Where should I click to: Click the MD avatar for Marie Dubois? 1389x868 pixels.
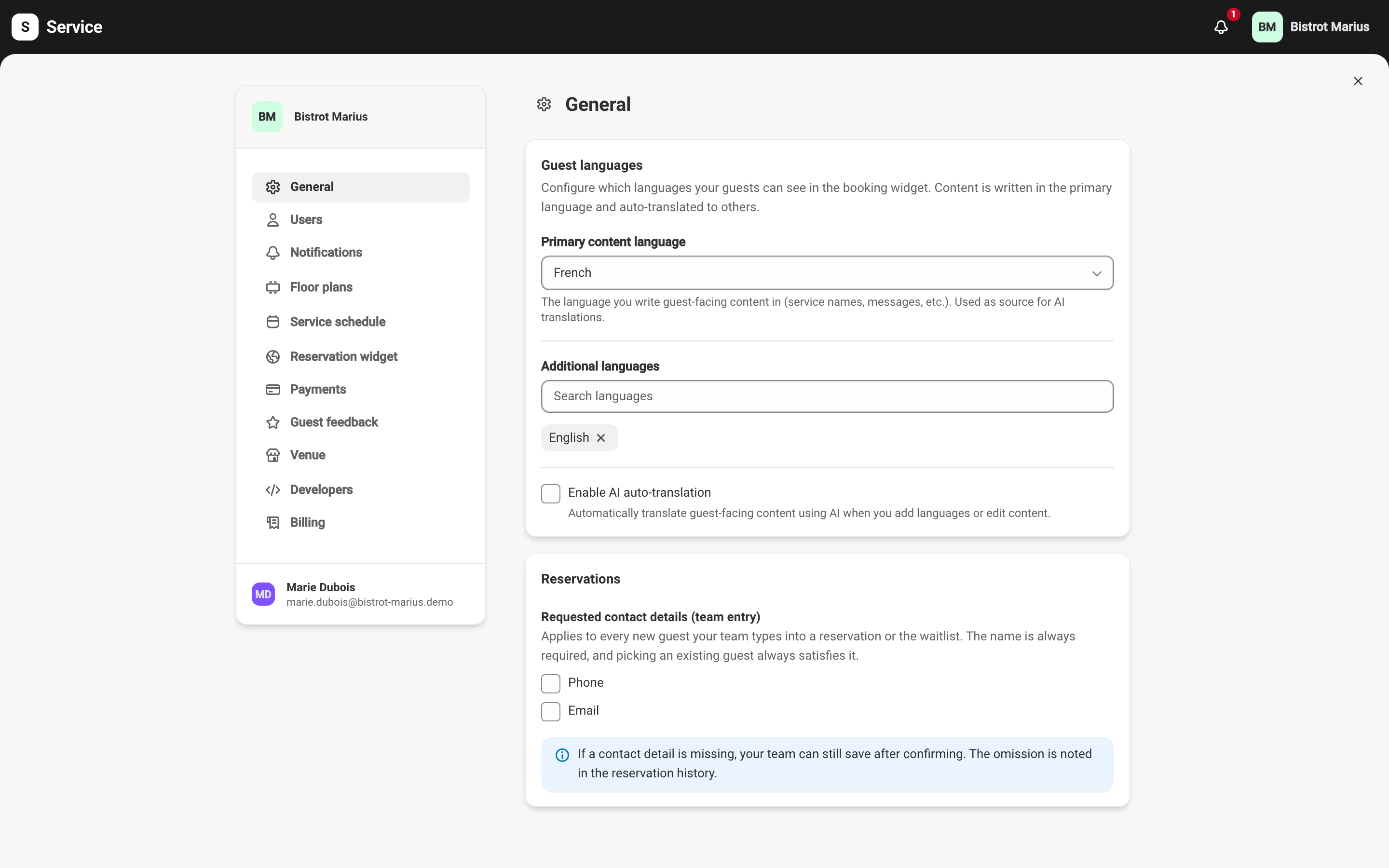pos(263,594)
